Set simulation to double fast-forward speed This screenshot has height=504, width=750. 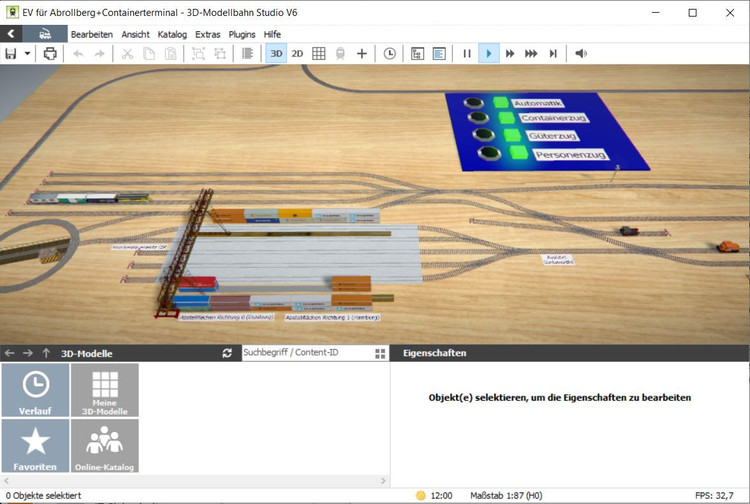tap(510, 54)
